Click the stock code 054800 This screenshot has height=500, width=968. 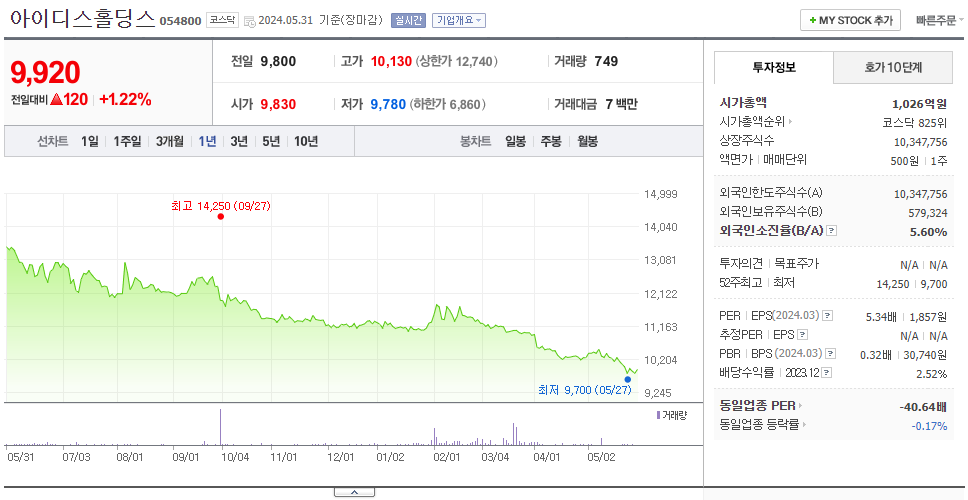[x=180, y=21]
